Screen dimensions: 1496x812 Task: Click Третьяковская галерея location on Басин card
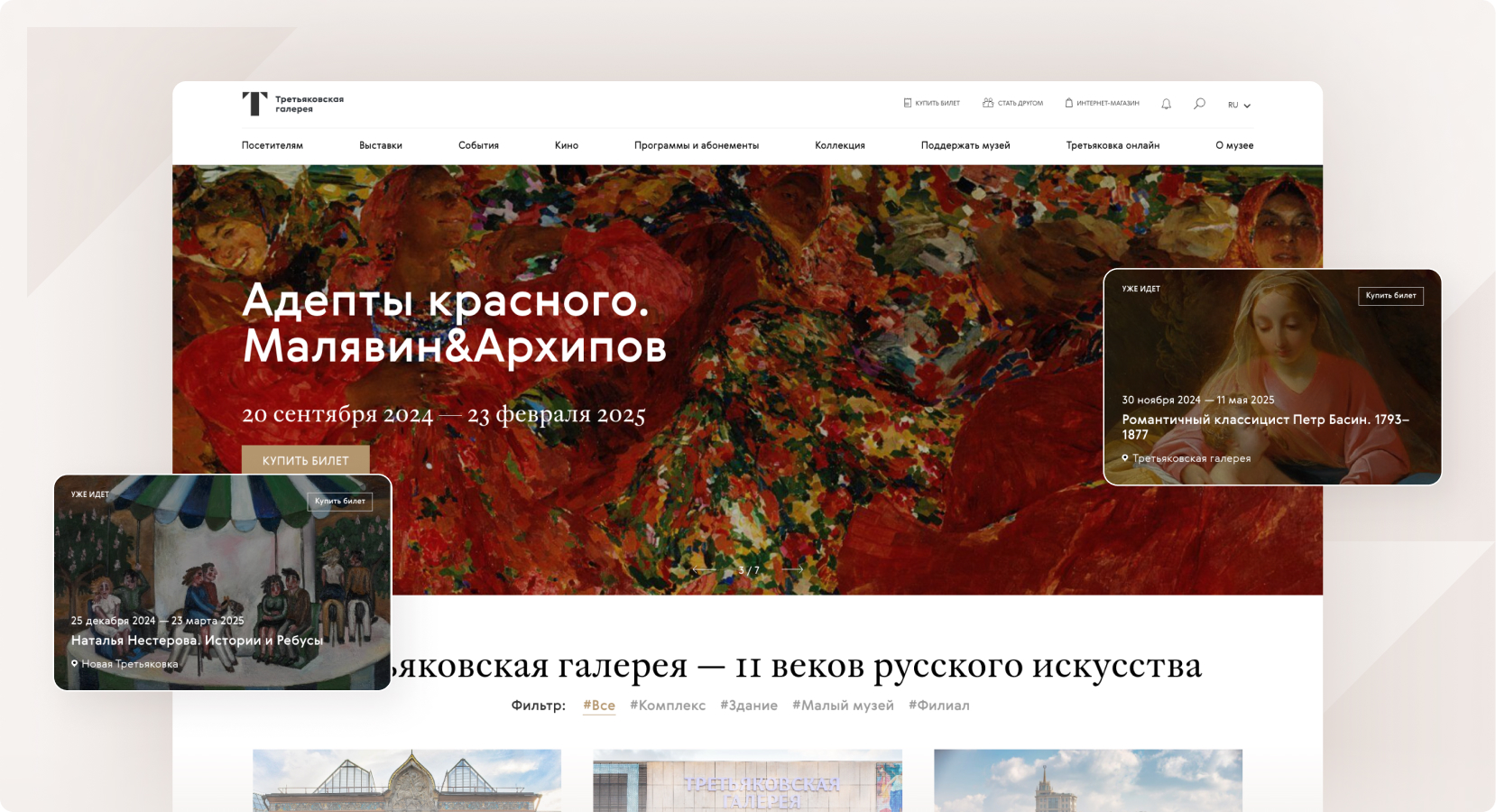coord(1192,458)
